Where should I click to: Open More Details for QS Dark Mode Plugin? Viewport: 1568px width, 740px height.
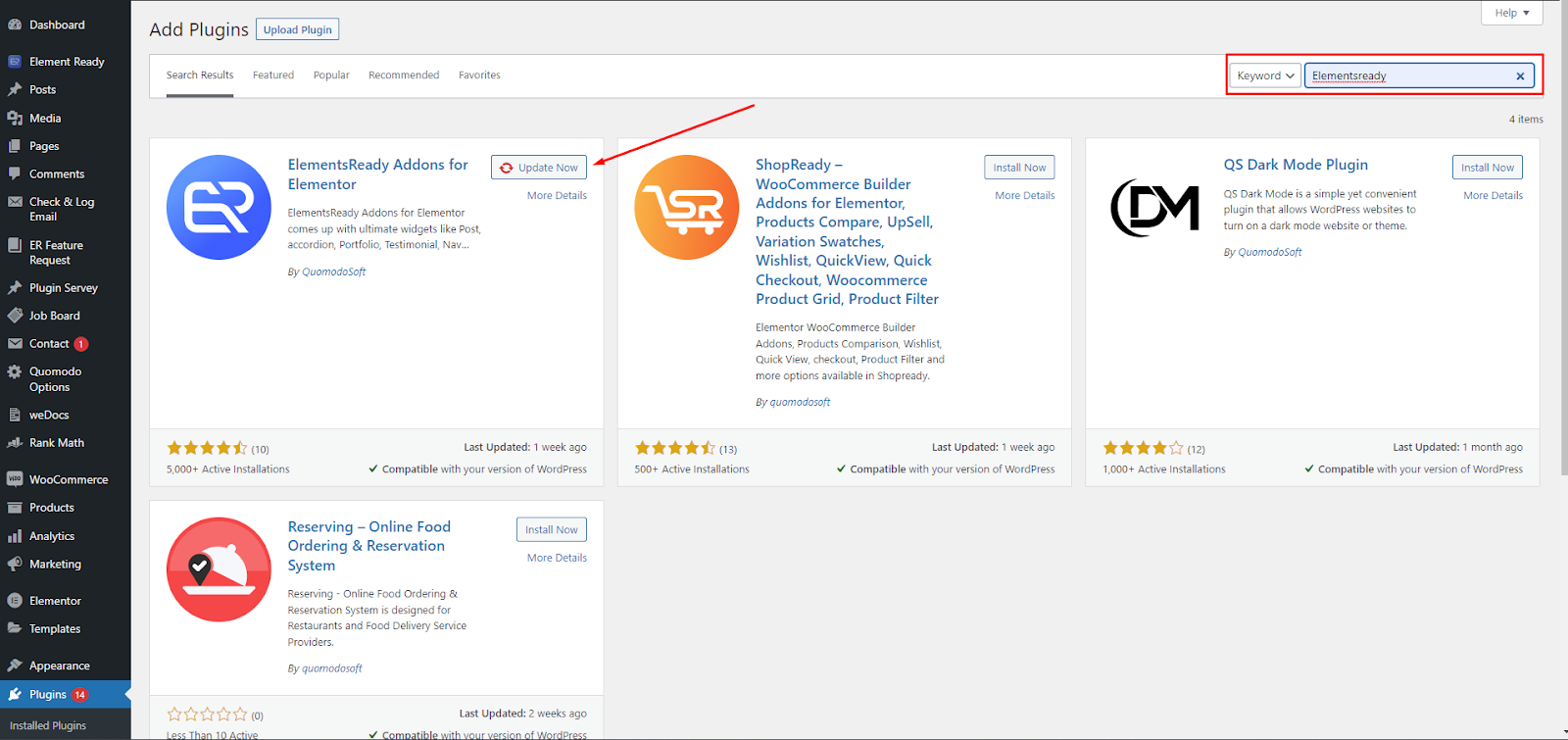tap(1494, 195)
